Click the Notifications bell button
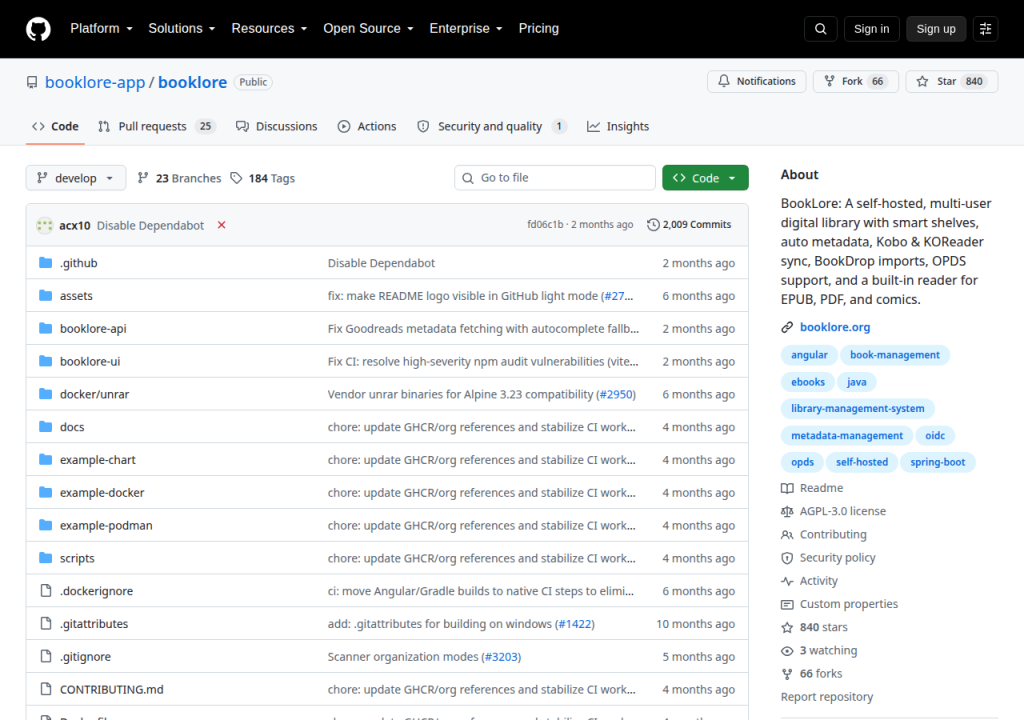Viewport: 1024px width, 720px height. (756, 81)
